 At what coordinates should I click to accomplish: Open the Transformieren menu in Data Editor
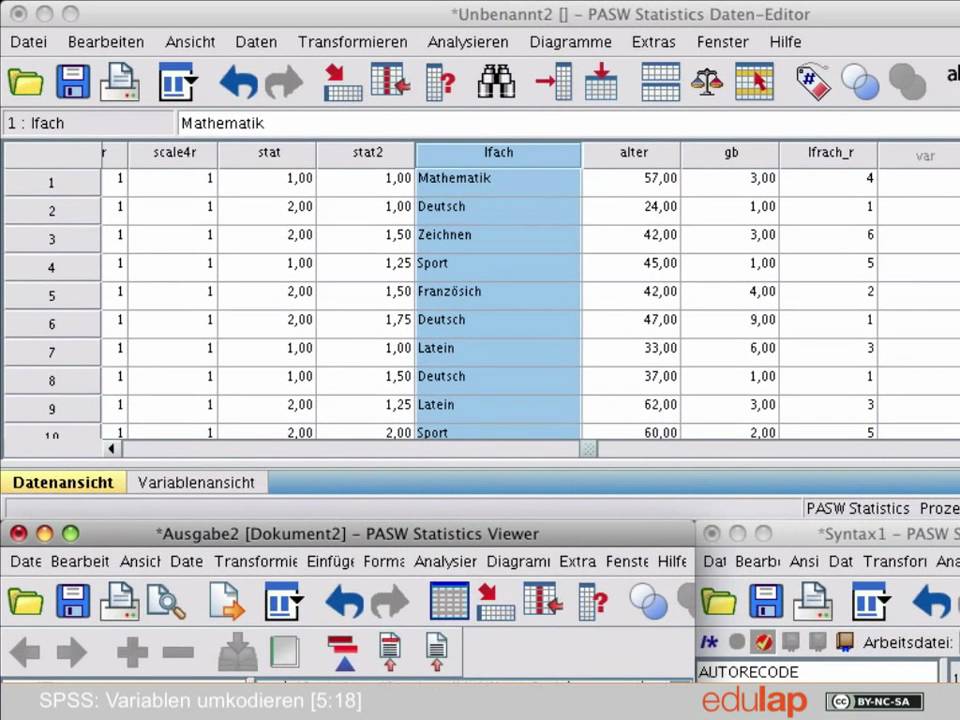click(353, 42)
